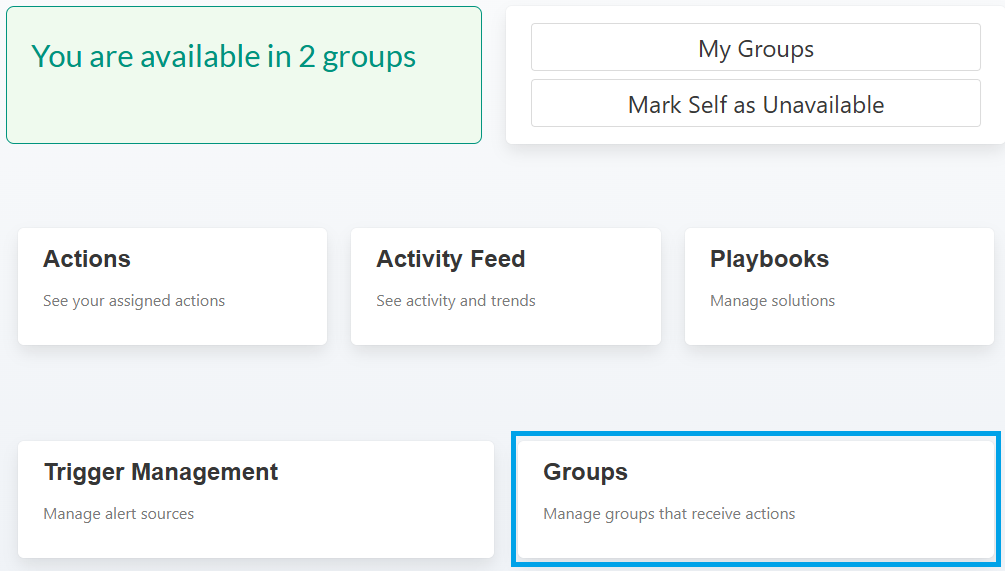Click the 'Manage solutions' description text
1005x571 pixels.
tap(772, 301)
